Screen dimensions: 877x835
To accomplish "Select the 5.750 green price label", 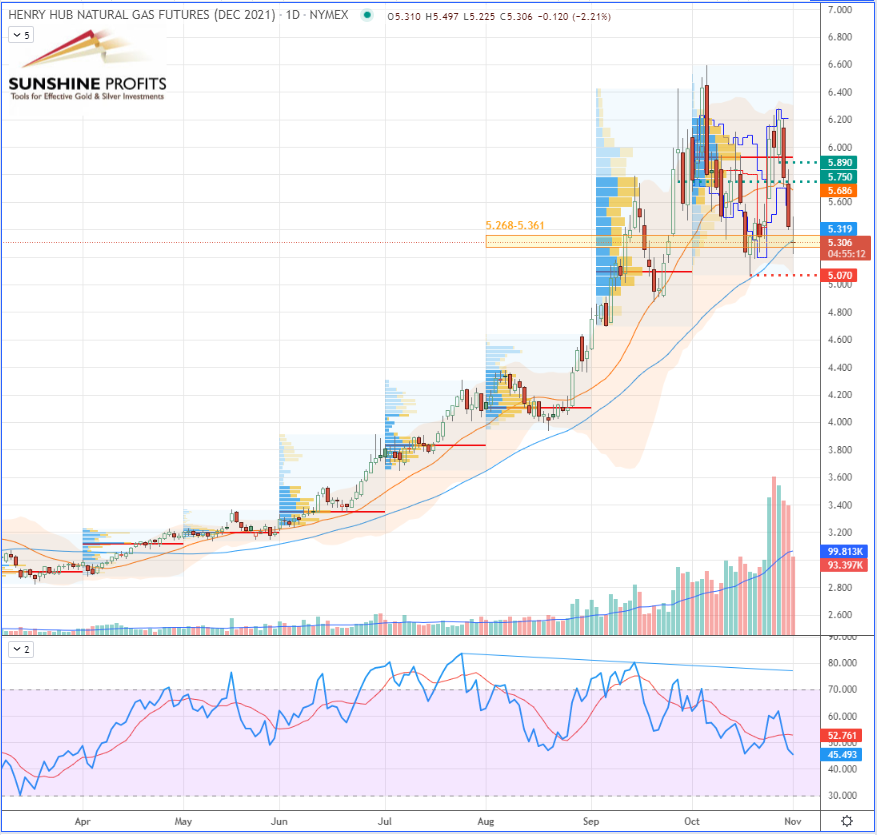I will pos(839,177).
